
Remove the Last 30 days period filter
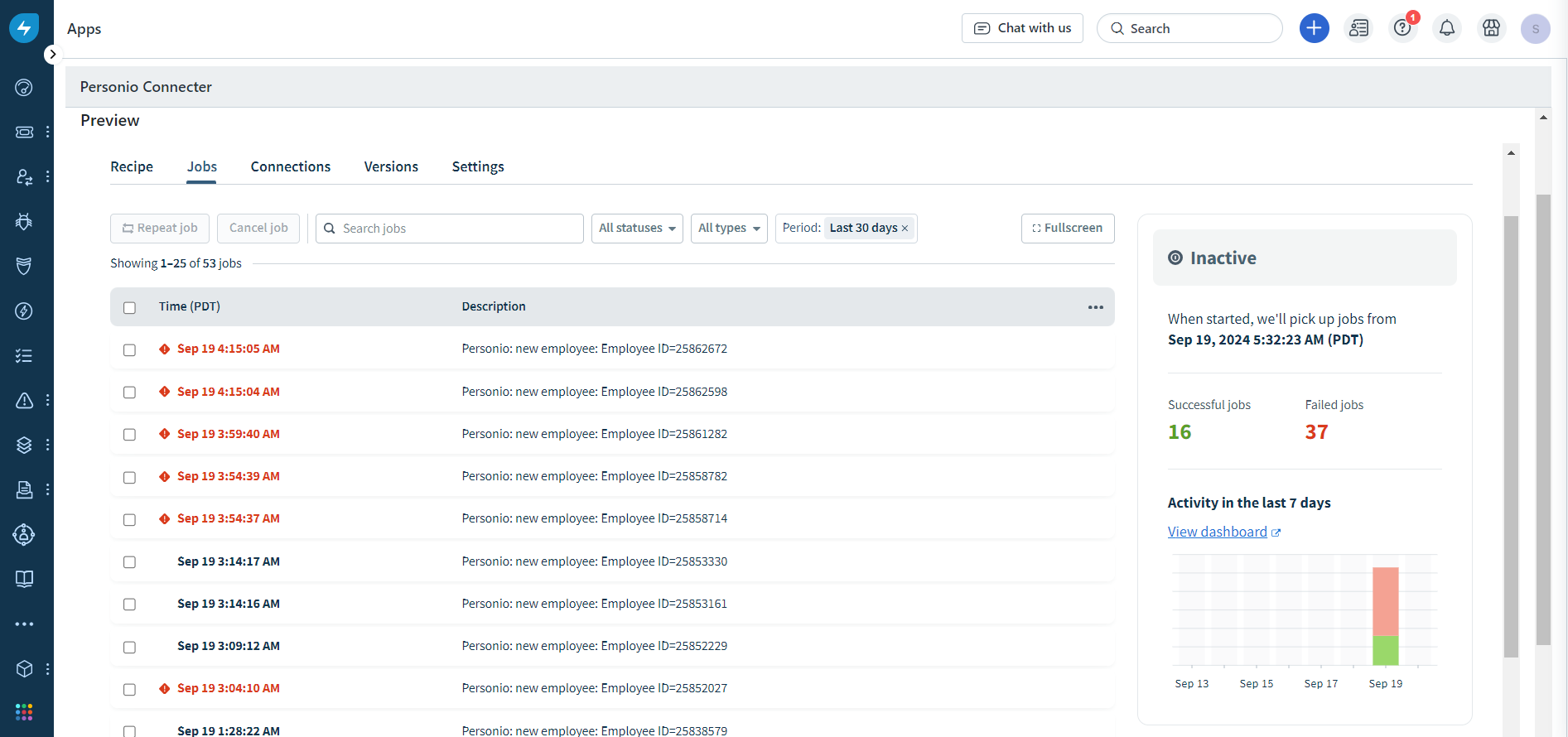(905, 229)
